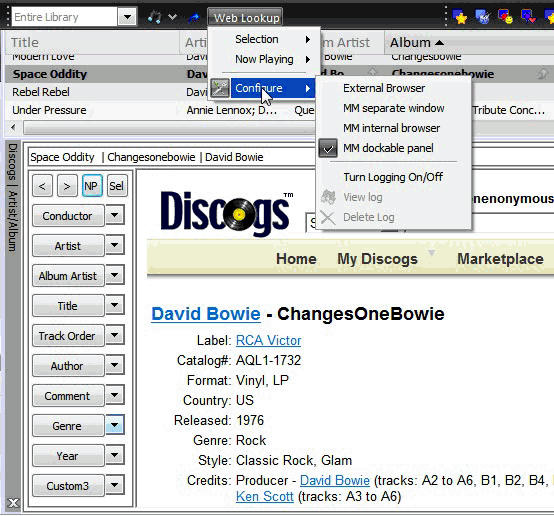Close the Discogs panel with X icon
Image resolution: width=554 pixels, height=516 pixels.
[x=13, y=503]
